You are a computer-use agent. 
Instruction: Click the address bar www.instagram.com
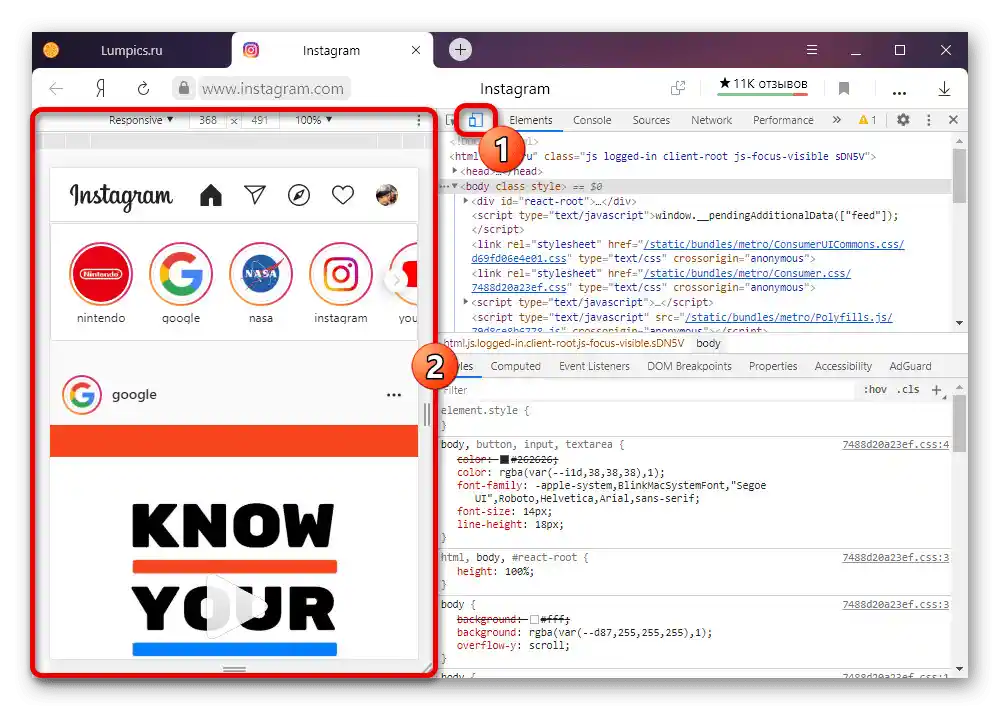tap(273, 89)
